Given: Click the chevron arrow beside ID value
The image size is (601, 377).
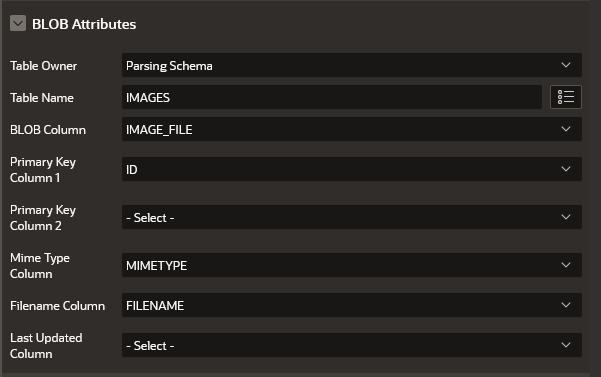Looking at the screenshot, I should tap(566, 169).
